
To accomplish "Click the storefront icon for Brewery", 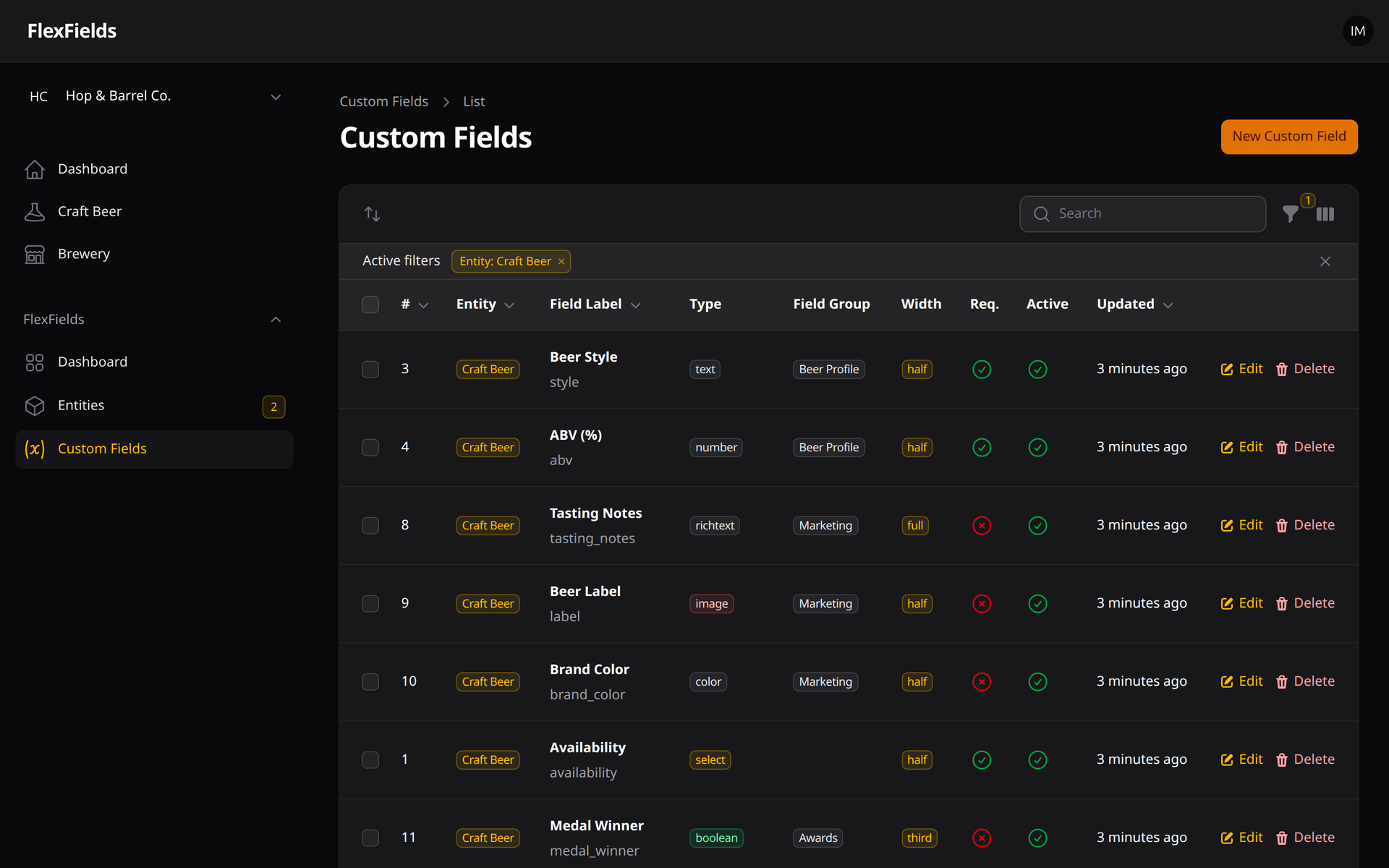I will point(35,255).
